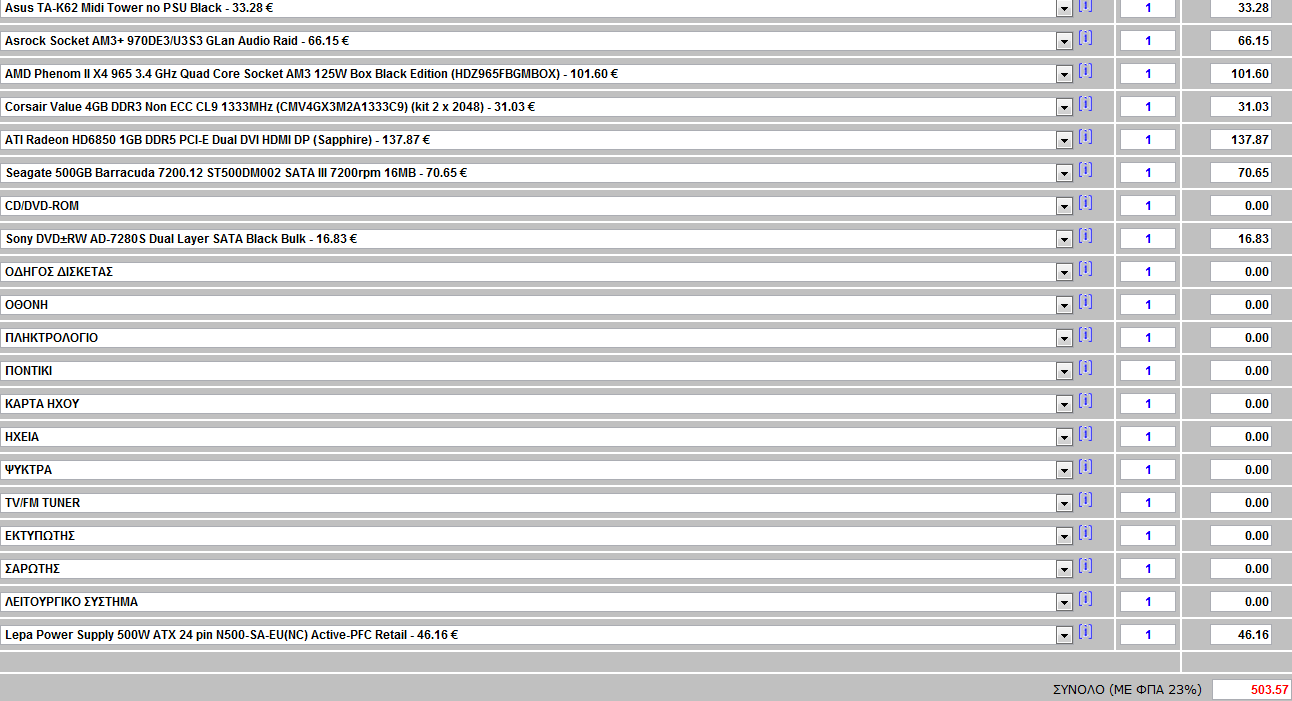View info icon for ΣΑΡΩΤΗΣ
Viewport: 1292px width, 701px height.
point(1085,566)
